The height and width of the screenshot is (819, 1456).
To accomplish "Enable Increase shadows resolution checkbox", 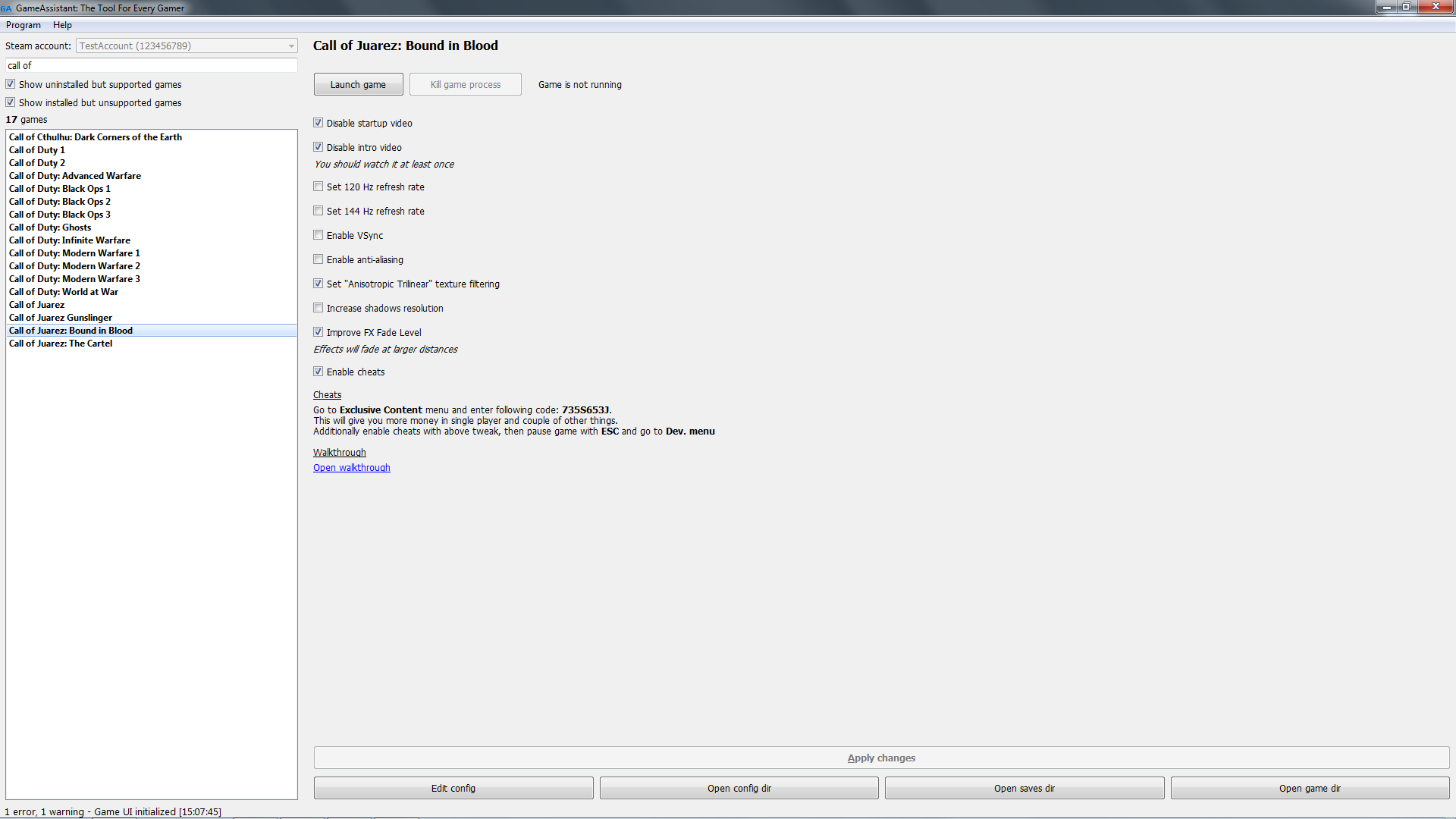I will coord(318,308).
